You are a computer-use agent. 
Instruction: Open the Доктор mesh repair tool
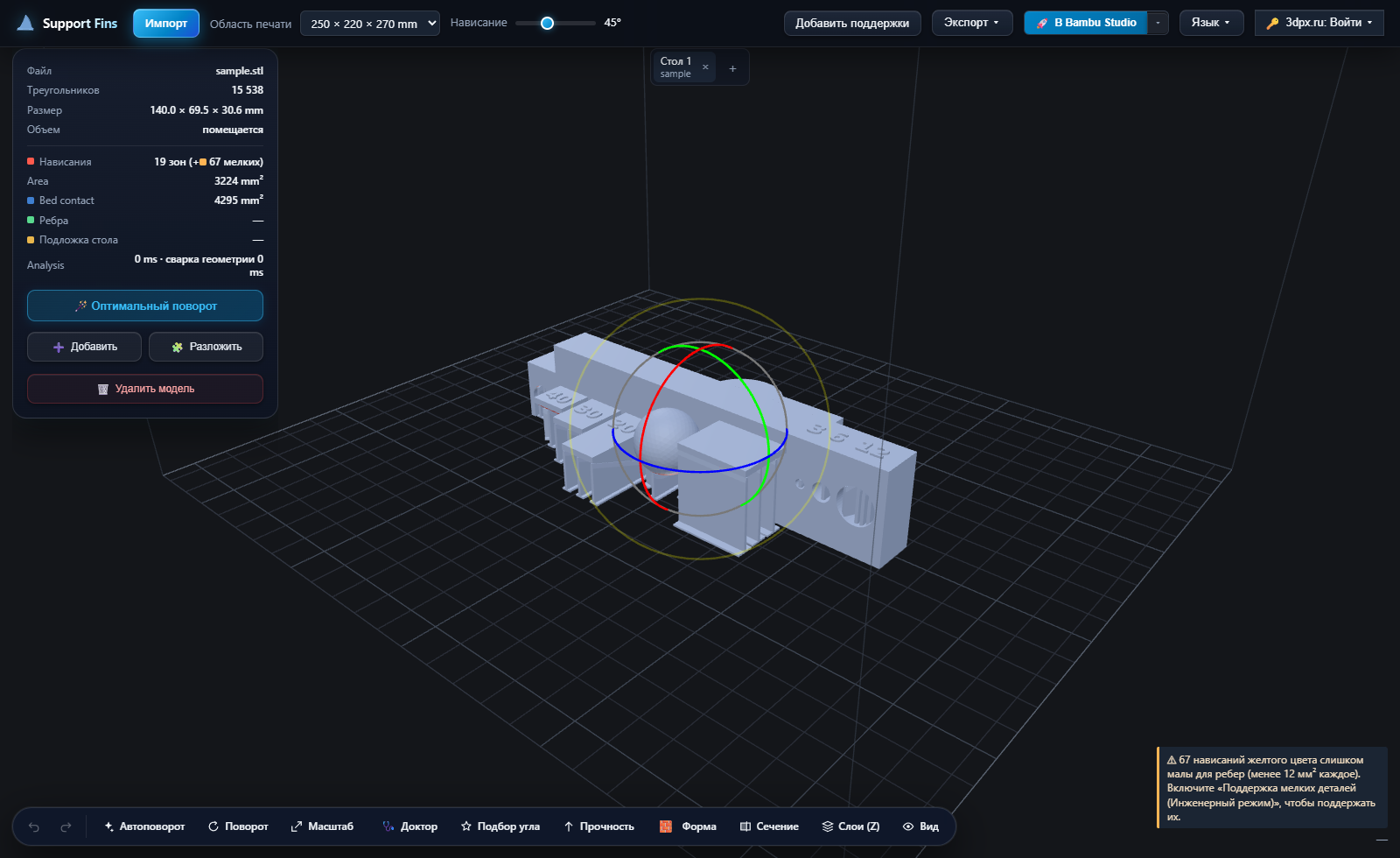coord(409,826)
